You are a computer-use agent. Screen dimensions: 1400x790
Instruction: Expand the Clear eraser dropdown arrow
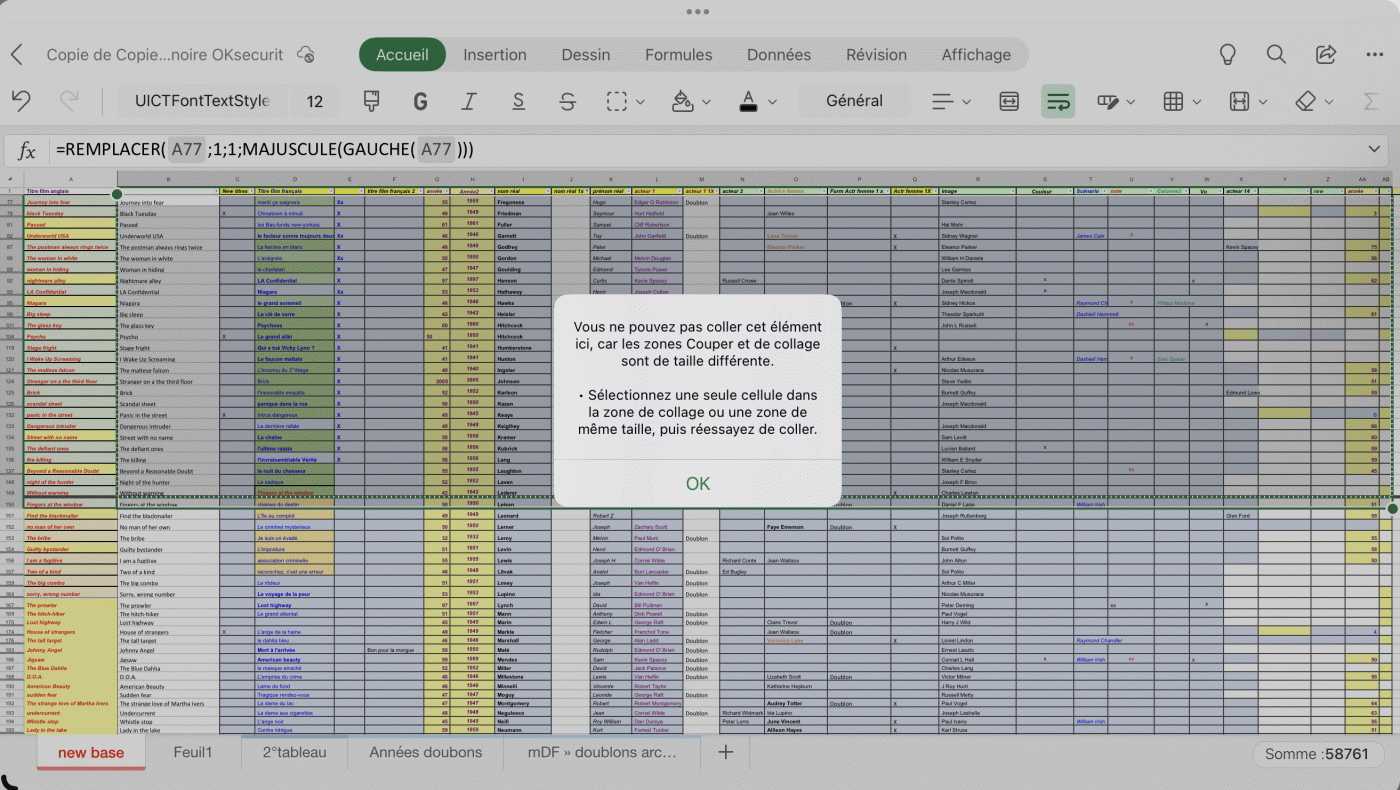pos(1329,102)
